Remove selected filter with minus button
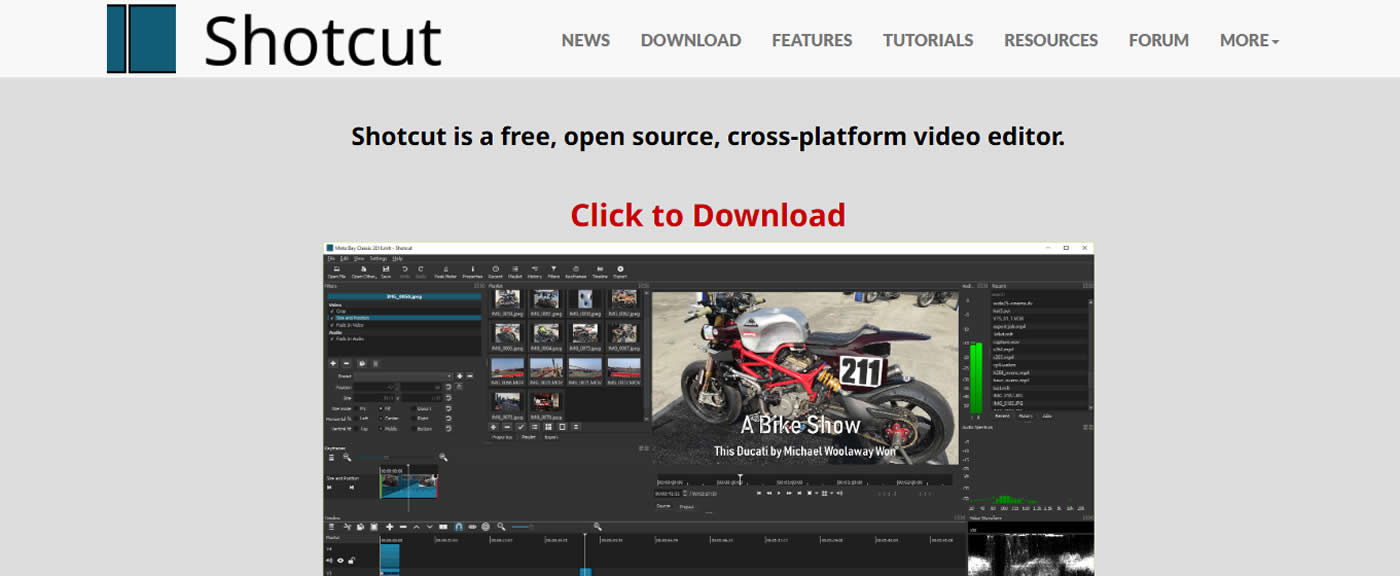Screen dimensions: 1400x576 [x=346, y=363]
